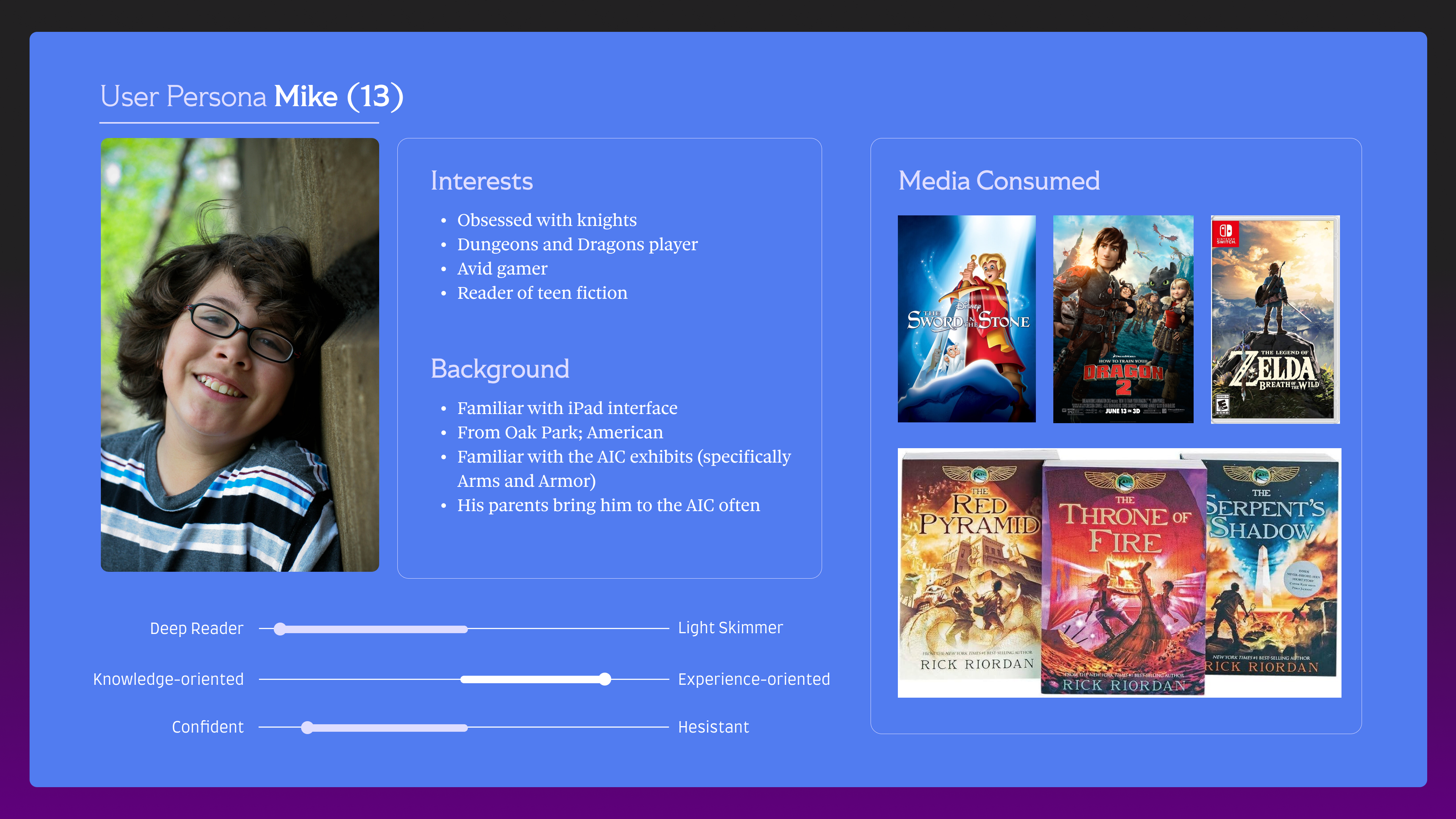
Task: Click the Knowledge-oriented slider handle
Action: pos(605,679)
